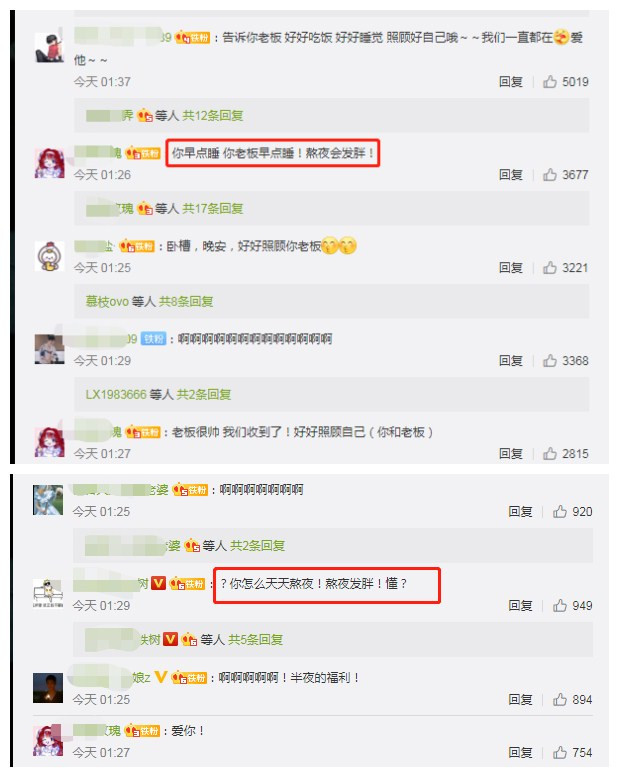This screenshot has width=619, height=777.
Task: Expand the 共17条回复 reply thread
Action: (x=213, y=209)
